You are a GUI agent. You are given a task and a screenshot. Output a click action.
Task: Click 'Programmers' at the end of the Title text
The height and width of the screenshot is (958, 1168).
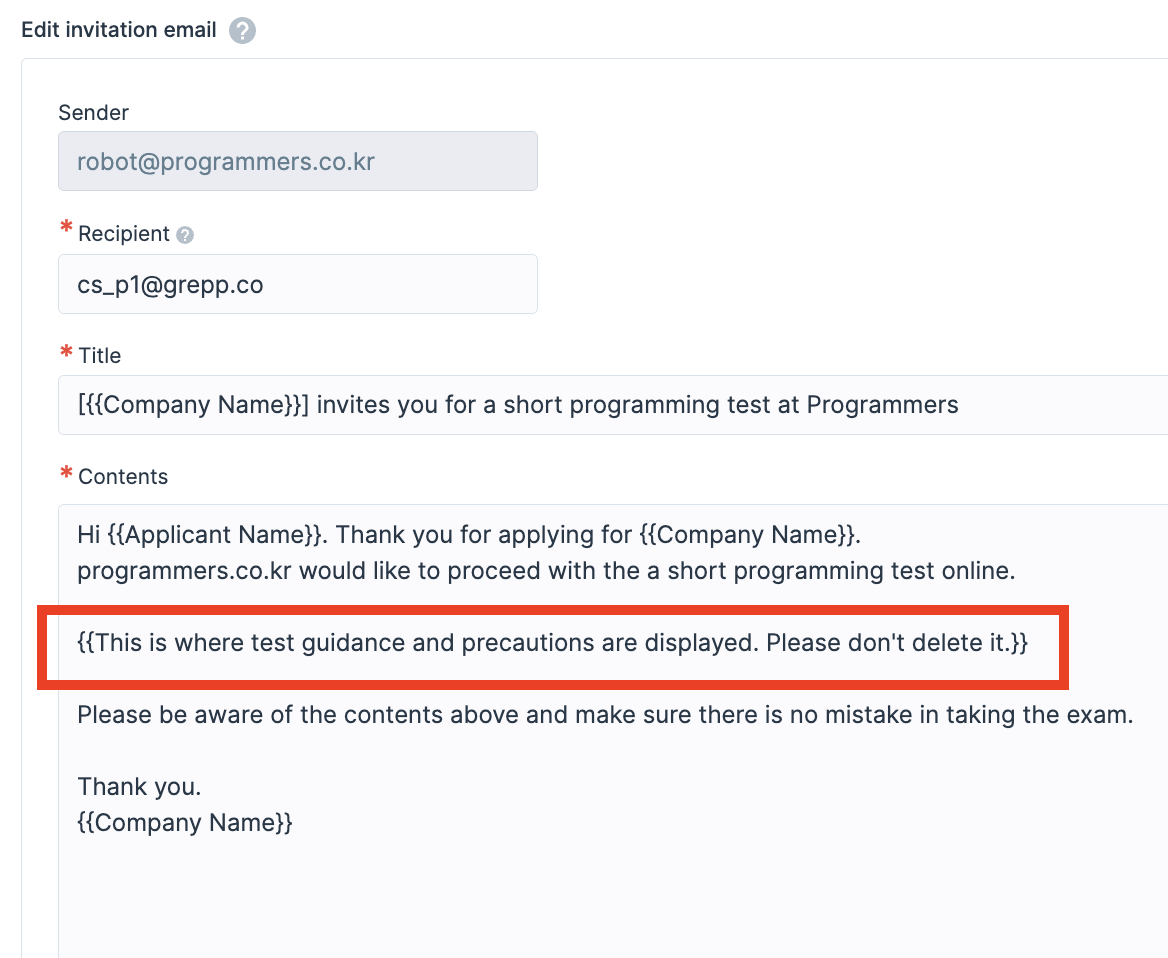(882, 405)
